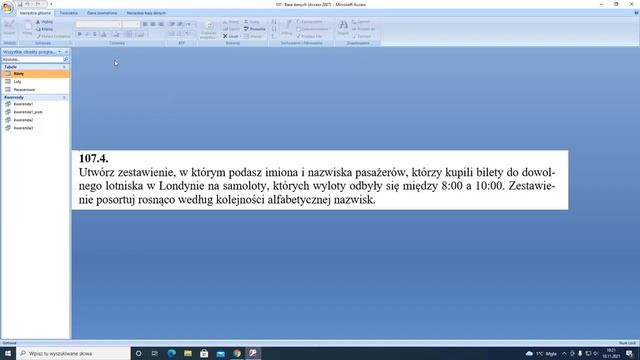The height and width of the screenshot is (360, 640).
Task: Click Save in Quick Access toolbar
Action: [x=20, y=4]
